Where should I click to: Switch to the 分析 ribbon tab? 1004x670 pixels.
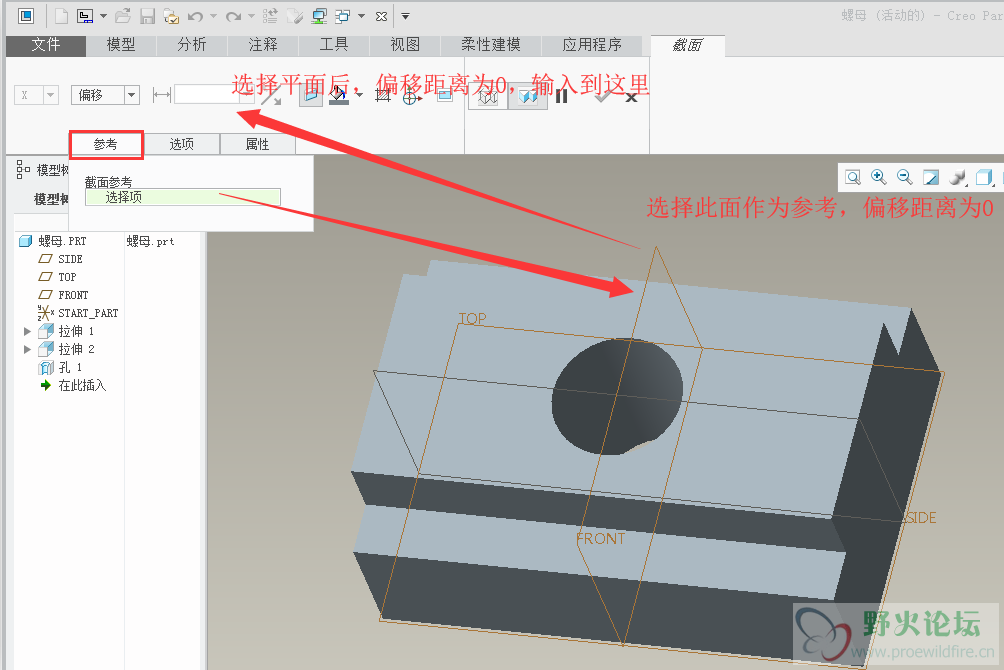pos(192,45)
